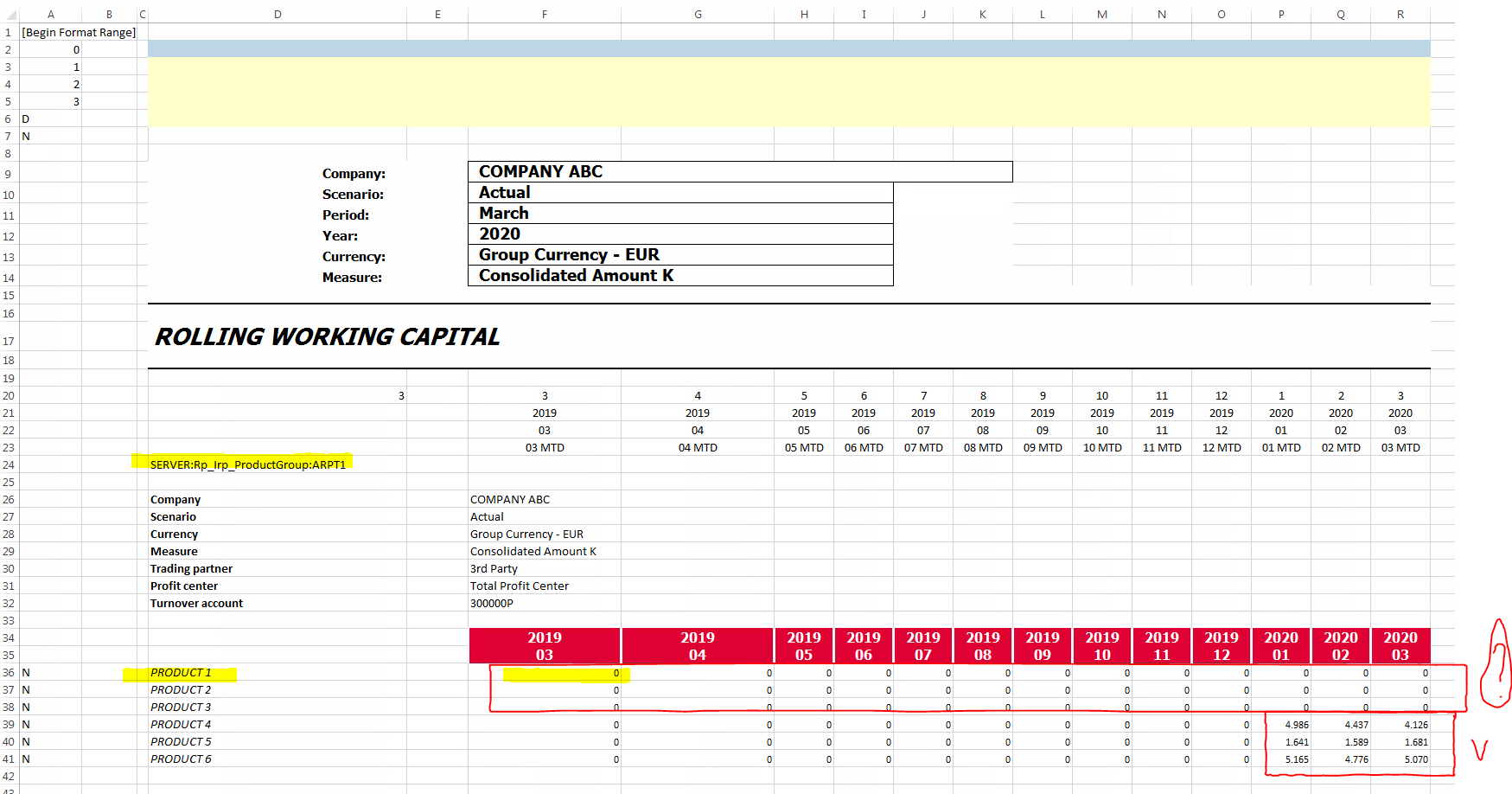Click the 12 MTD cell
Screen dimensions: 1512x794
1222,447
